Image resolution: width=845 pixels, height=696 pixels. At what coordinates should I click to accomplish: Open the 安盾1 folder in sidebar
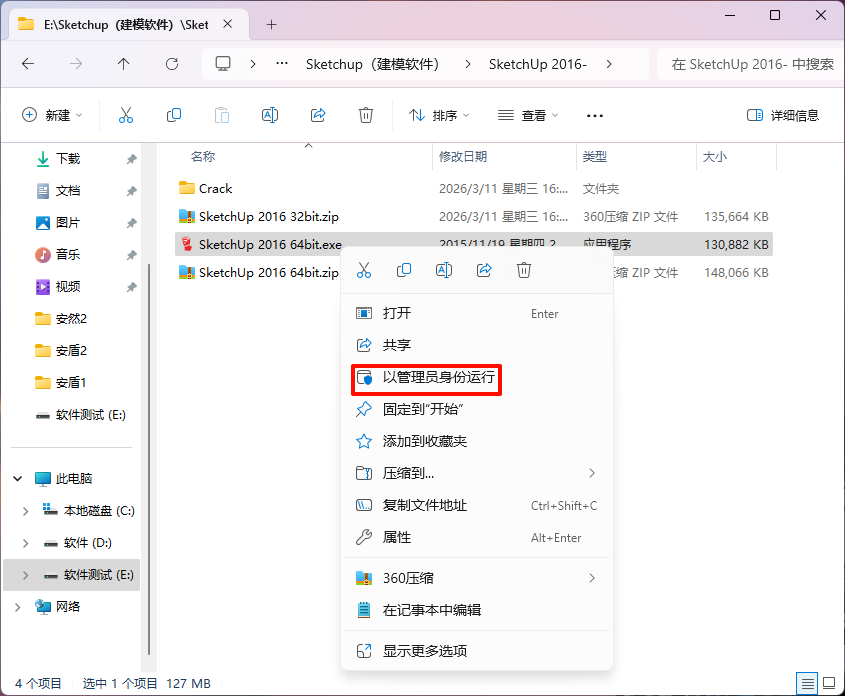[x=71, y=382]
